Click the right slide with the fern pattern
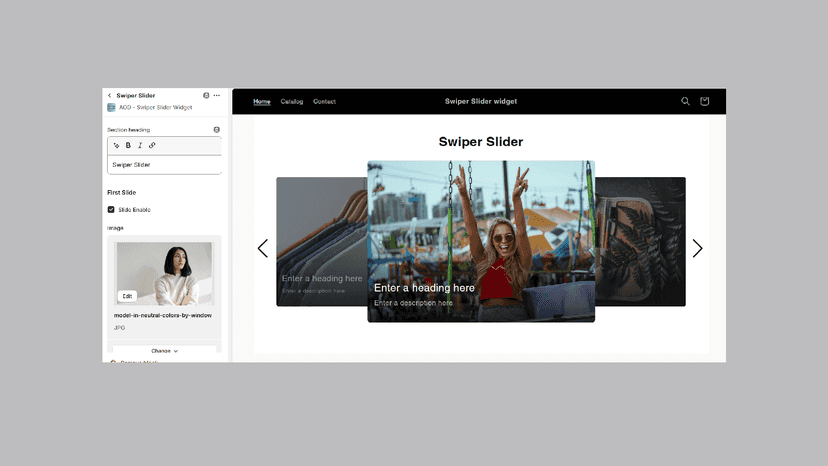Viewport: 828px width, 466px height. pyautogui.click(x=640, y=241)
